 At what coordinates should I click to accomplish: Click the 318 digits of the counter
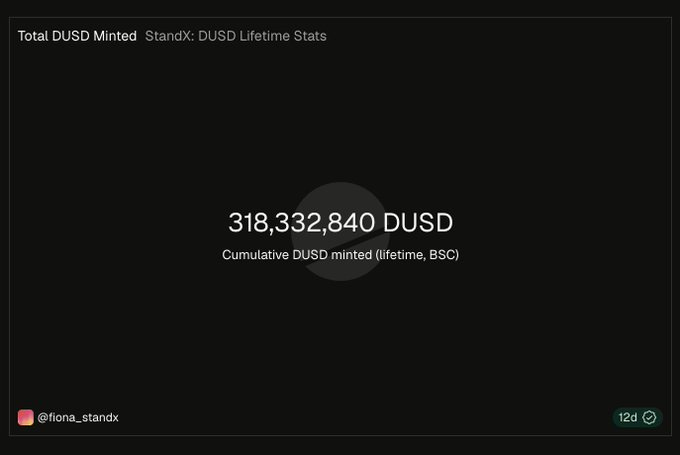248,223
